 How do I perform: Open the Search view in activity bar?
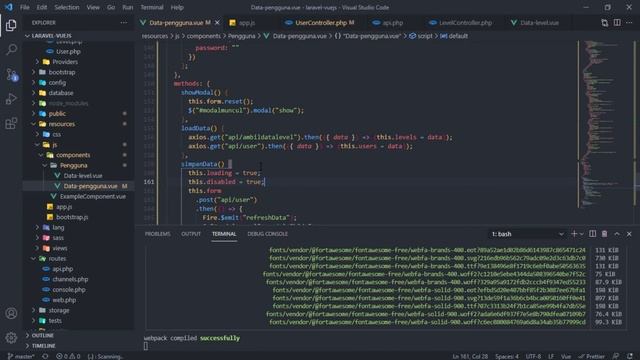pos(11,50)
